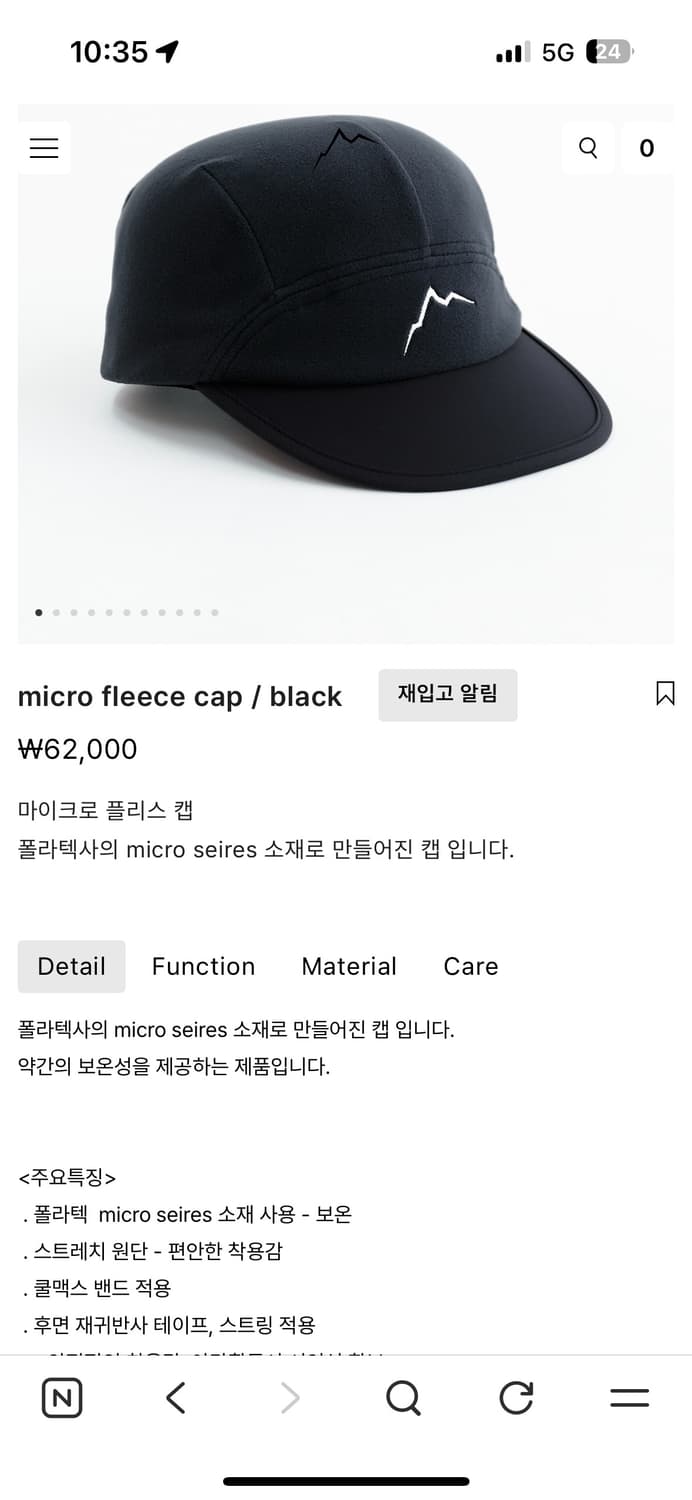692x1500 pixels.
Task: Select the Detail tab
Action: click(x=71, y=966)
